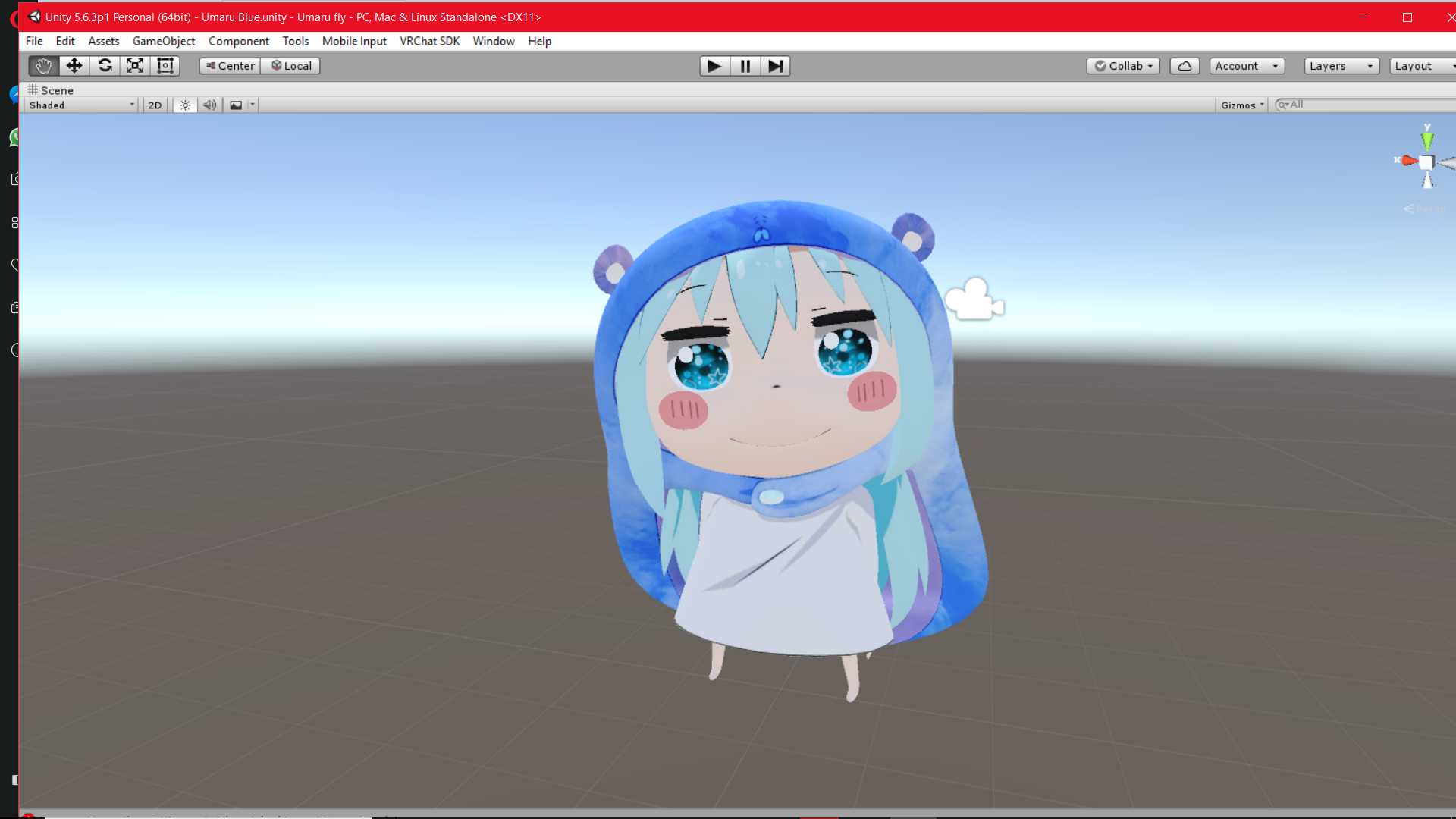Click the Collab button
This screenshot has height=819, width=1456.
click(1123, 66)
